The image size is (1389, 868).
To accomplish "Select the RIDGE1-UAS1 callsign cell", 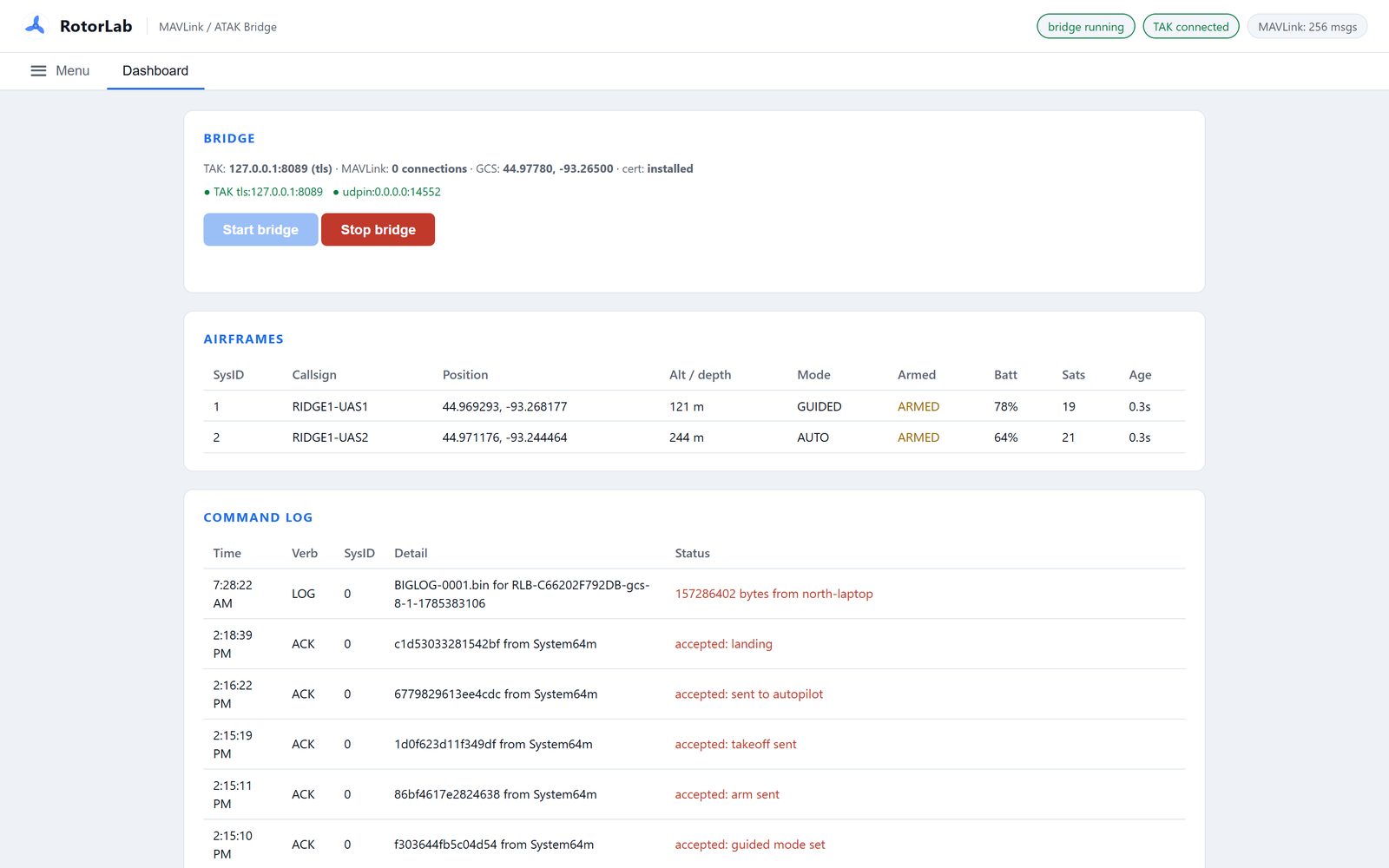I will [x=330, y=406].
